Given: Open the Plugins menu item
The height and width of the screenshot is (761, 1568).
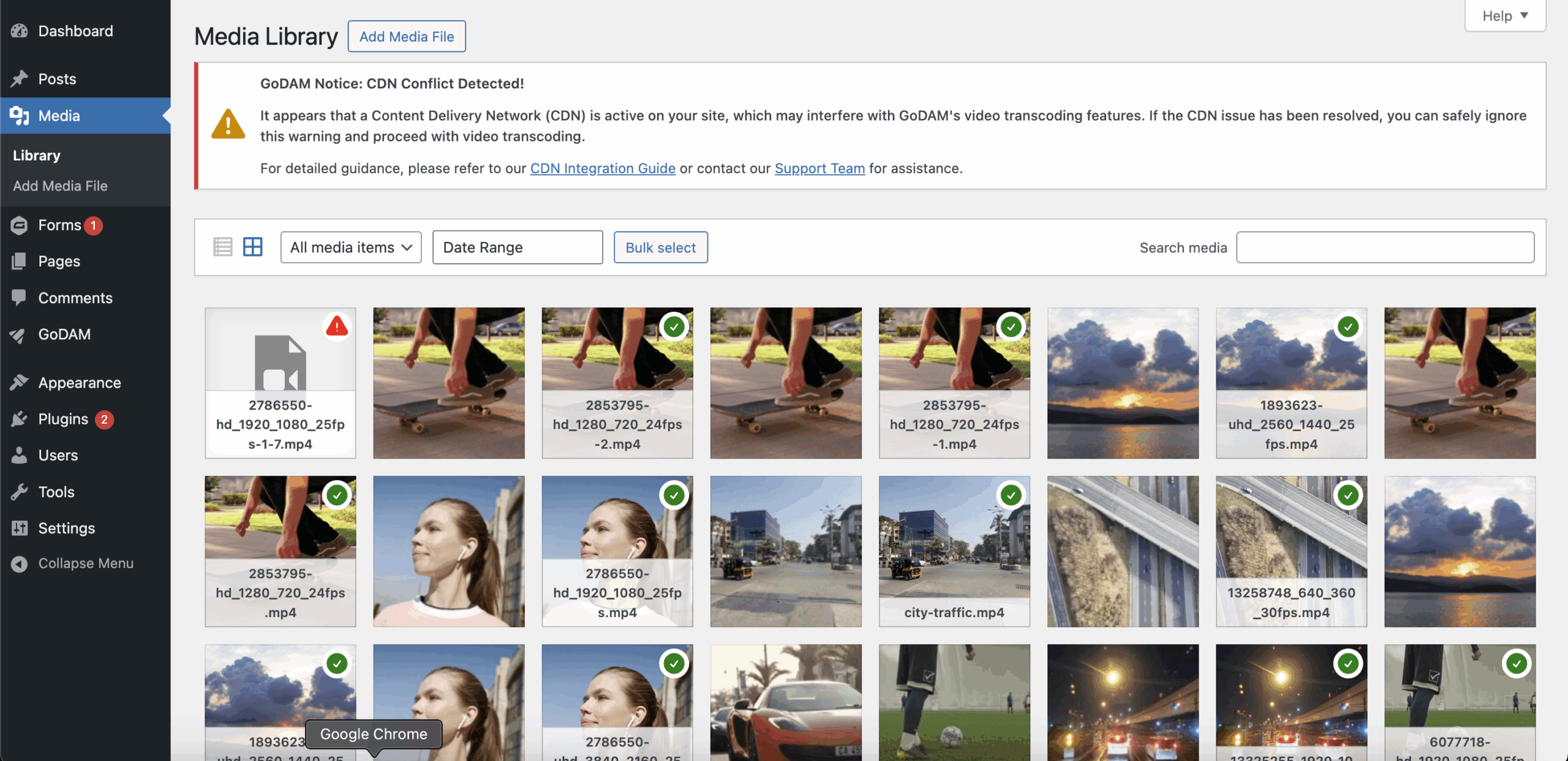Looking at the screenshot, I should tap(63, 419).
